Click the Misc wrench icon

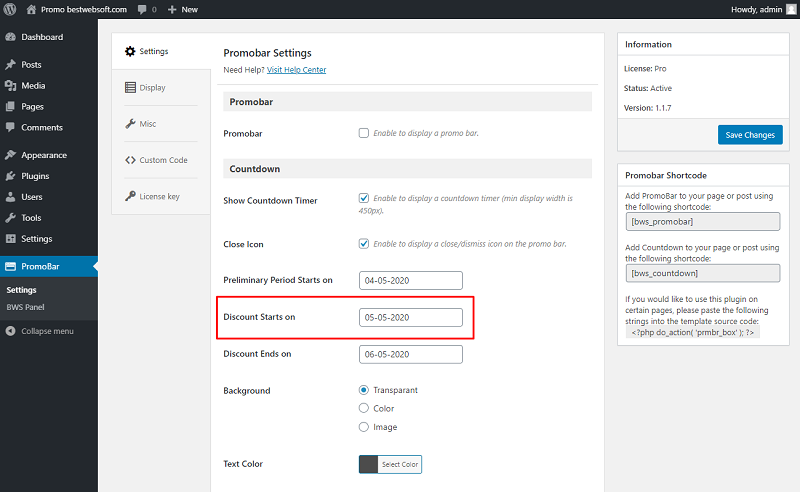pyautogui.click(x=130, y=124)
